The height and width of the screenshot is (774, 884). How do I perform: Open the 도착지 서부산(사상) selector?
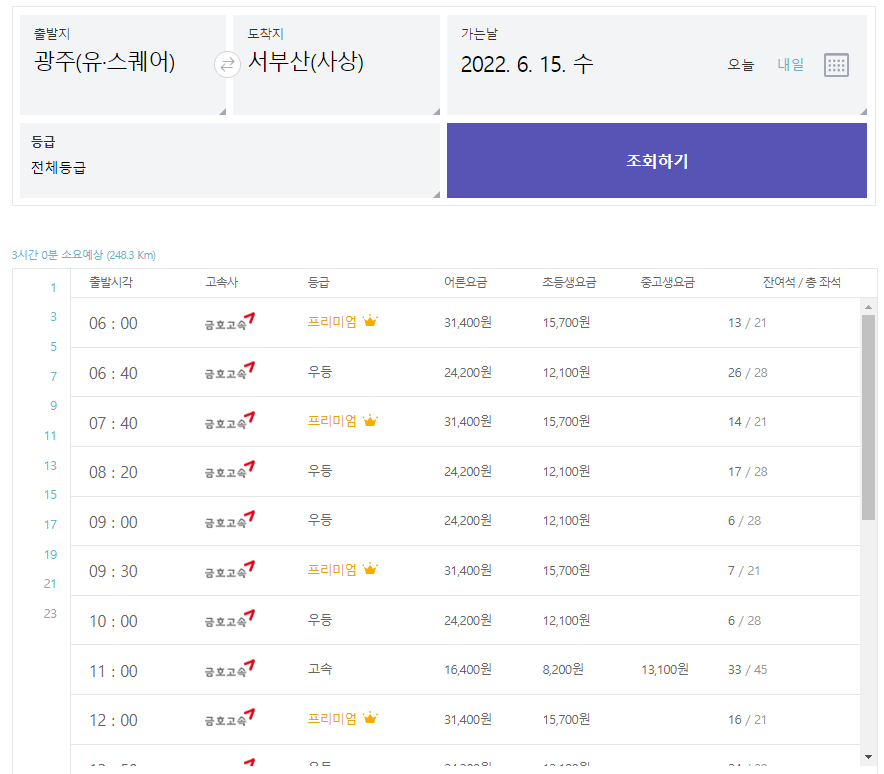pos(337,65)
